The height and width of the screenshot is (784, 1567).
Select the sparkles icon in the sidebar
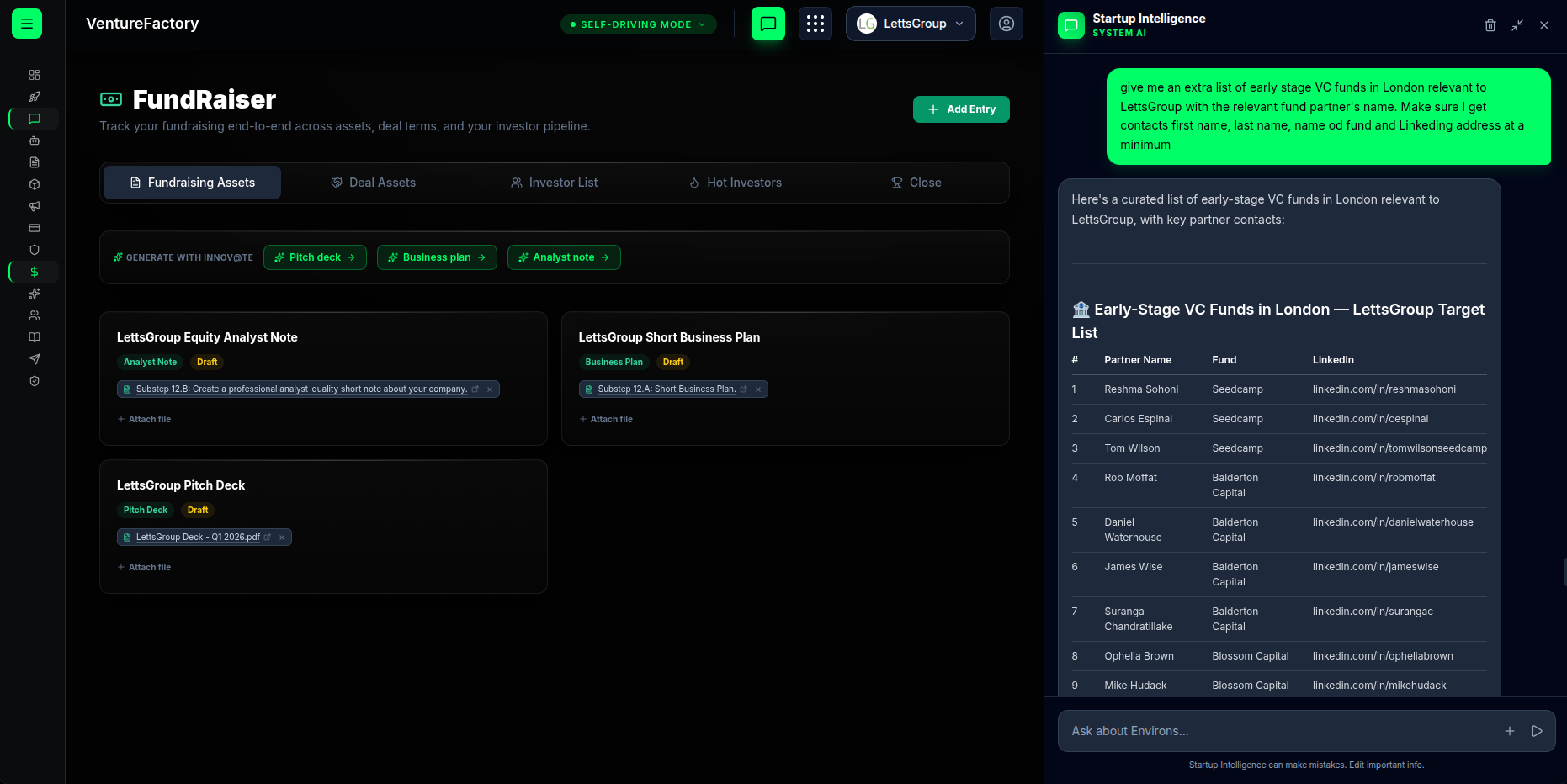pos(35,294)
